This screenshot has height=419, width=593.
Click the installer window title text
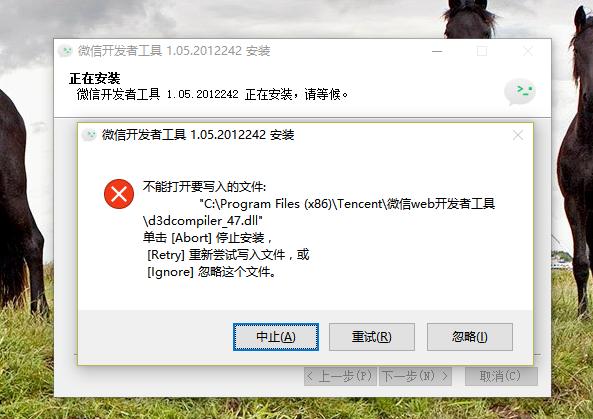pos(174,51)
